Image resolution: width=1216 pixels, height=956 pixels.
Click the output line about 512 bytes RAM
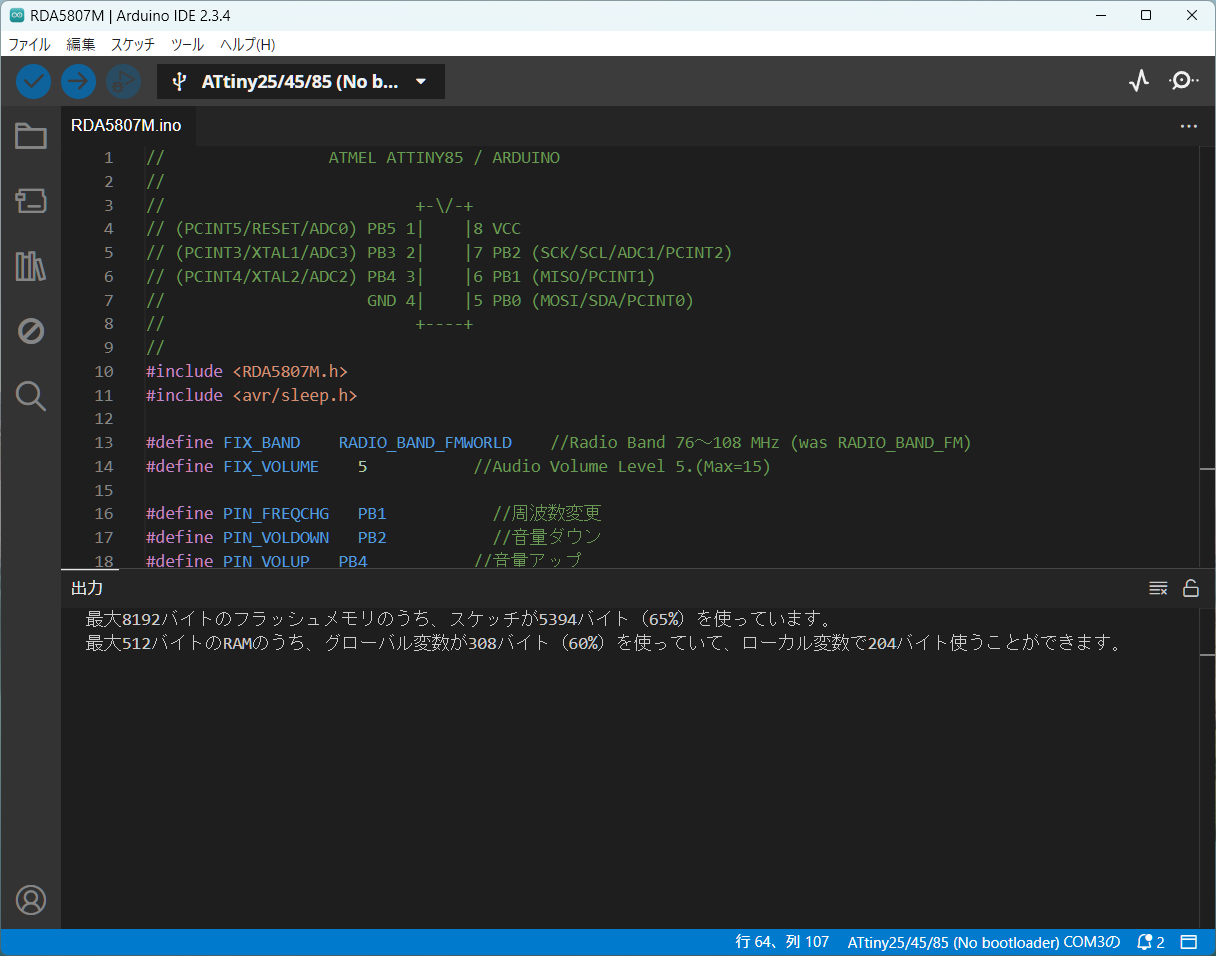[604, 643]
